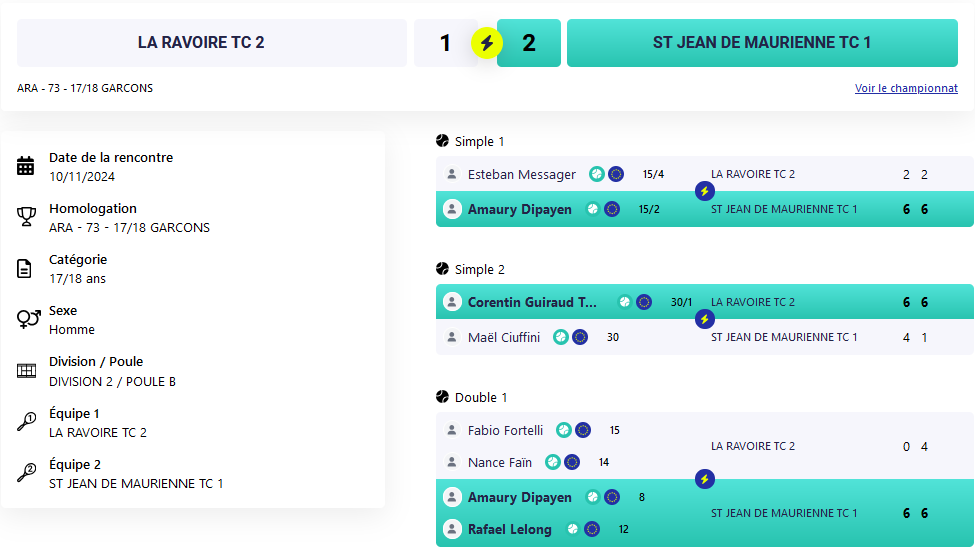Click the lightning badge in Simple 1
This screenshot has height=549, width=975.
click(x=705, y=191)
